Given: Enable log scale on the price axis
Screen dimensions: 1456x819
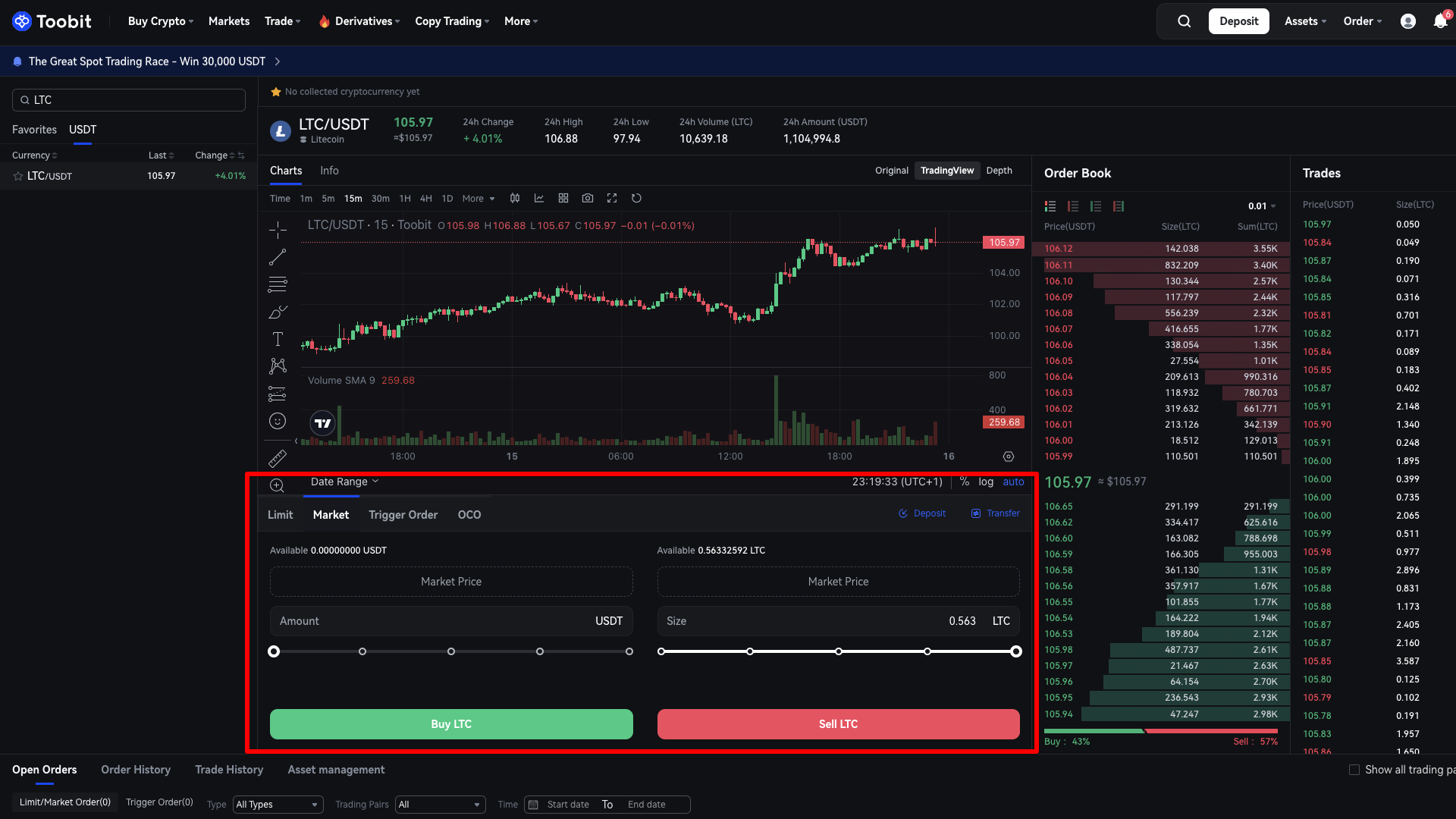Looking at the screenshot, I should pos(985,482).
